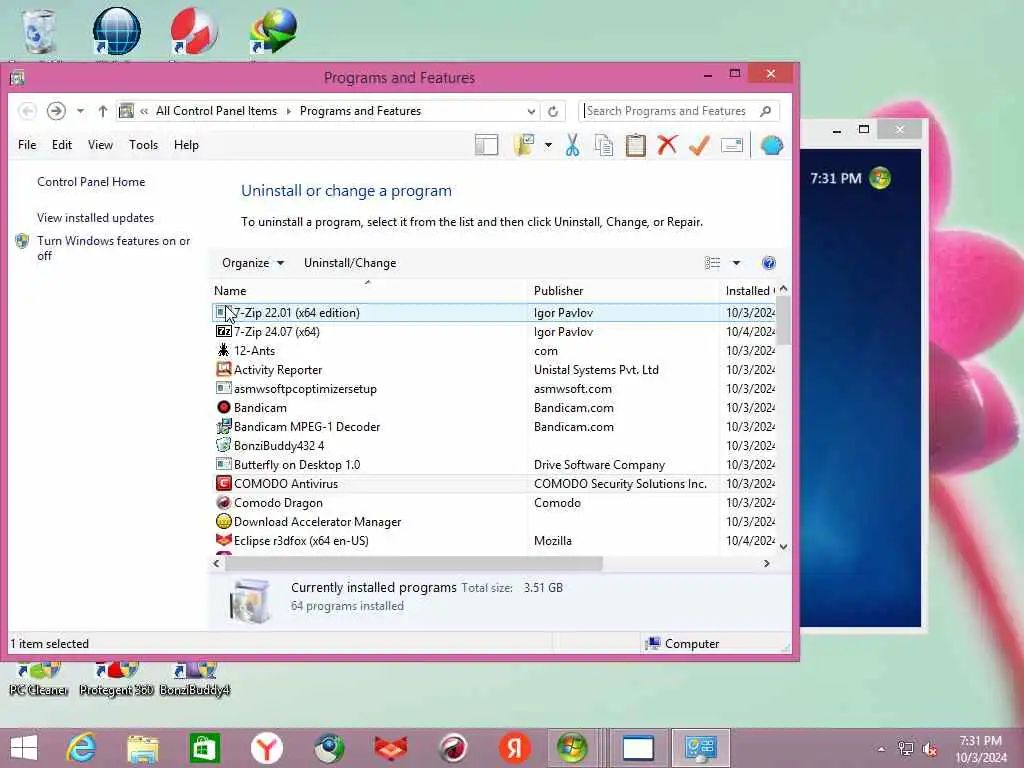Click Turn Windows features on or off
The image size is (1024, 768).
113,248
